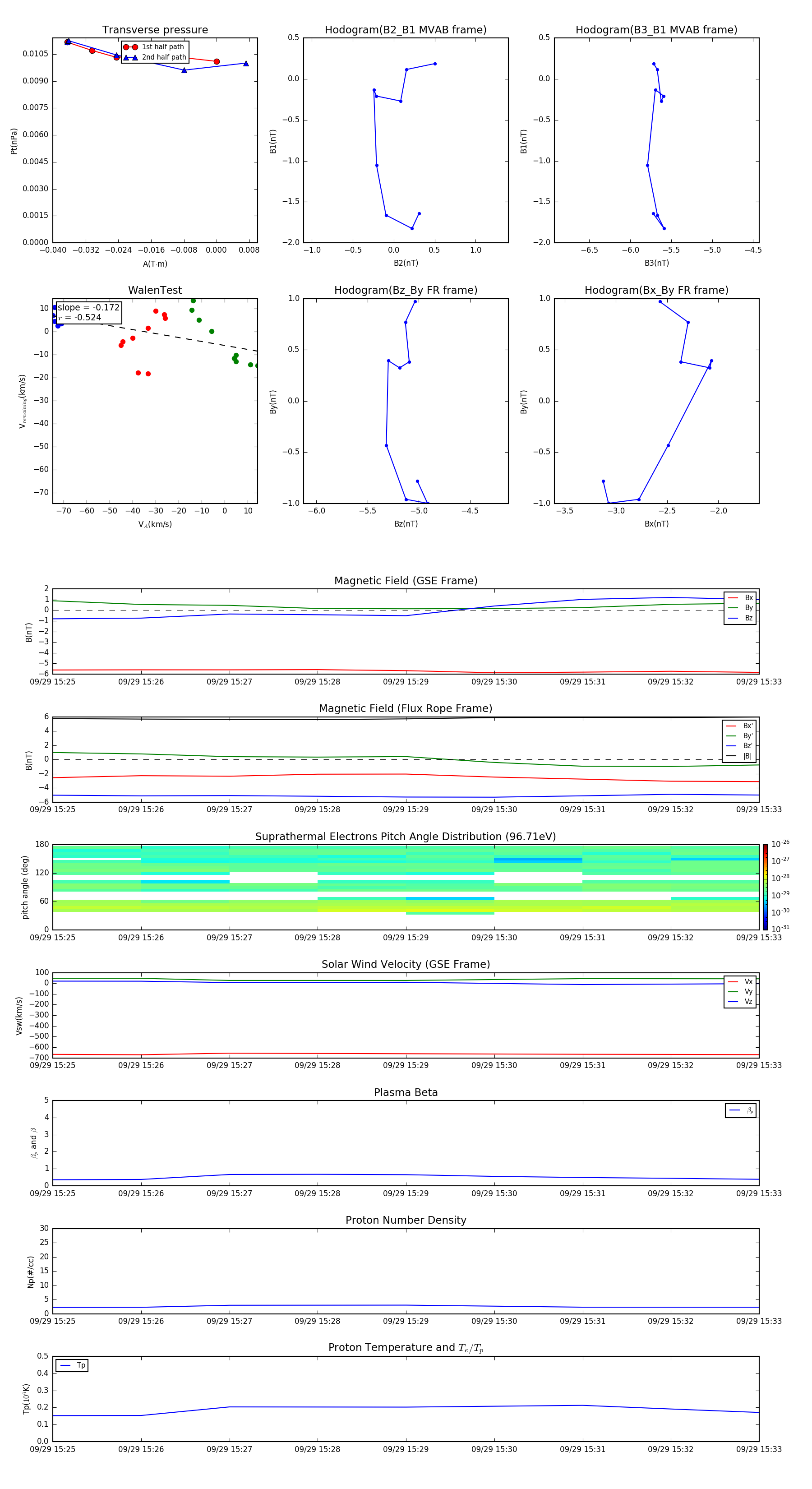The image size is (812, 1489).
Task: Click the 'Plasma Beta' panel title
Action: pyautogui.click(x=406, y=1092)
